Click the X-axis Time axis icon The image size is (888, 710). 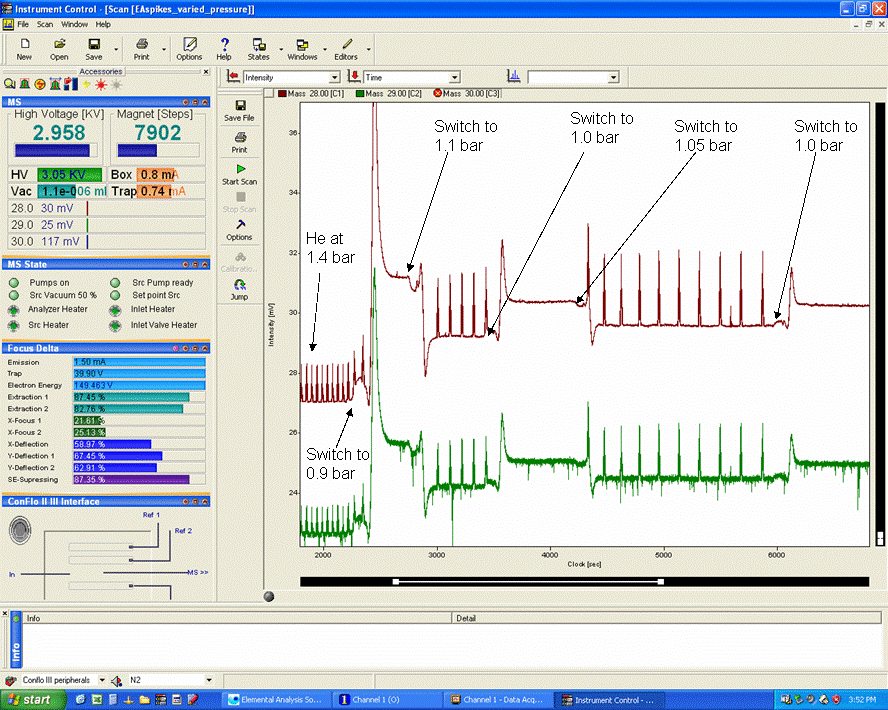pyautogui.click(x=354, y=76)
